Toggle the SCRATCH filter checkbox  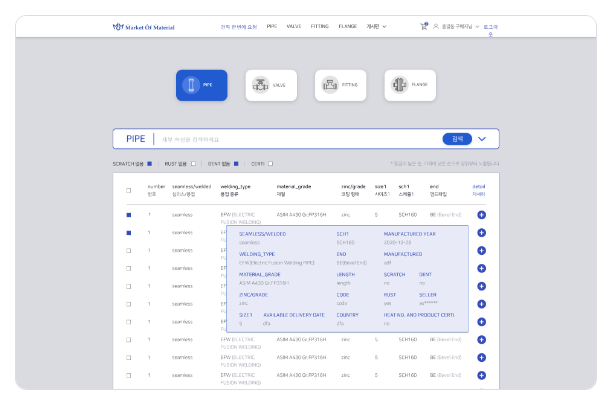click(x=149, y=163)
